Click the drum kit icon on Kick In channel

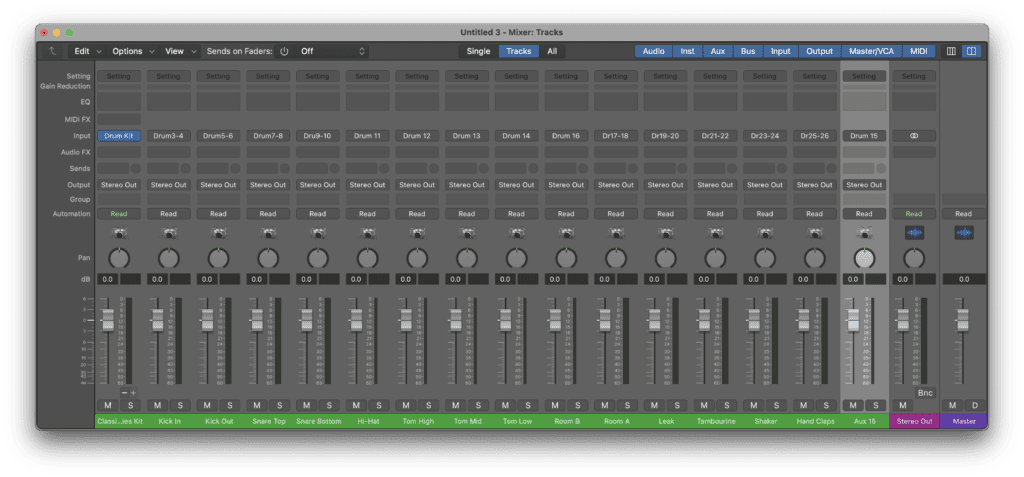[168, 233]
